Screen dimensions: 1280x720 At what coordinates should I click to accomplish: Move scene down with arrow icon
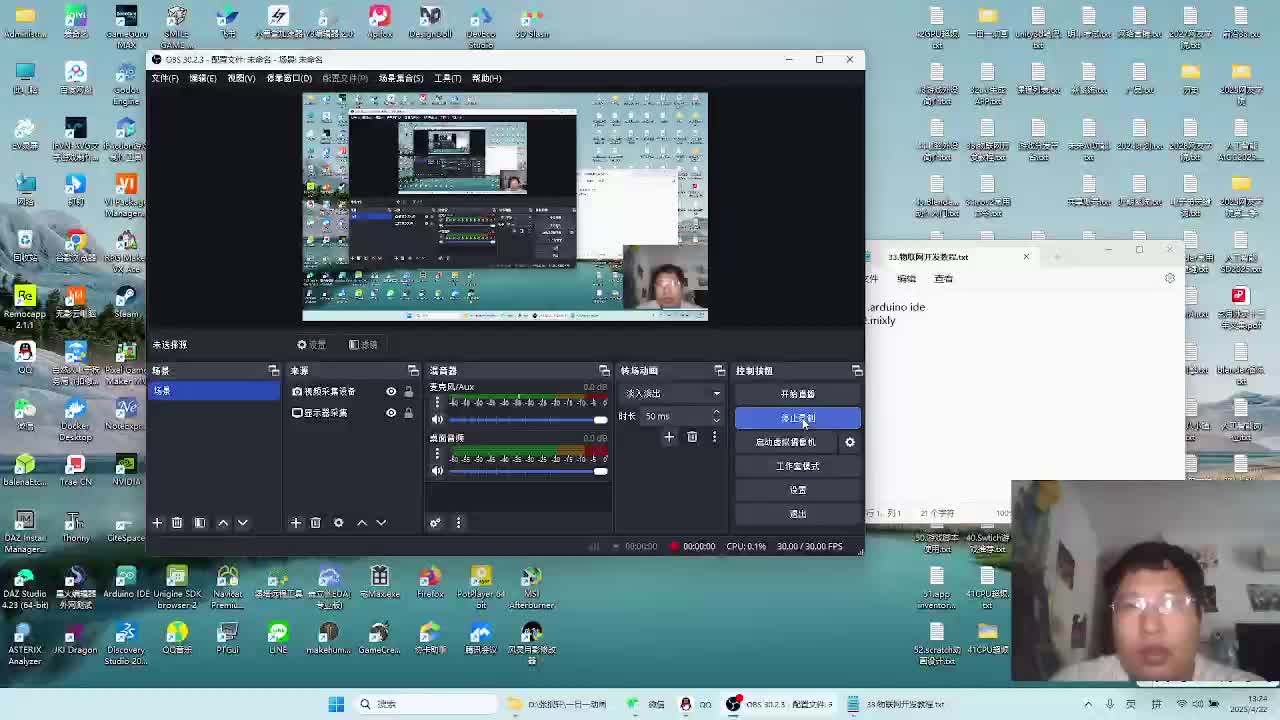[x=242, y=523]
